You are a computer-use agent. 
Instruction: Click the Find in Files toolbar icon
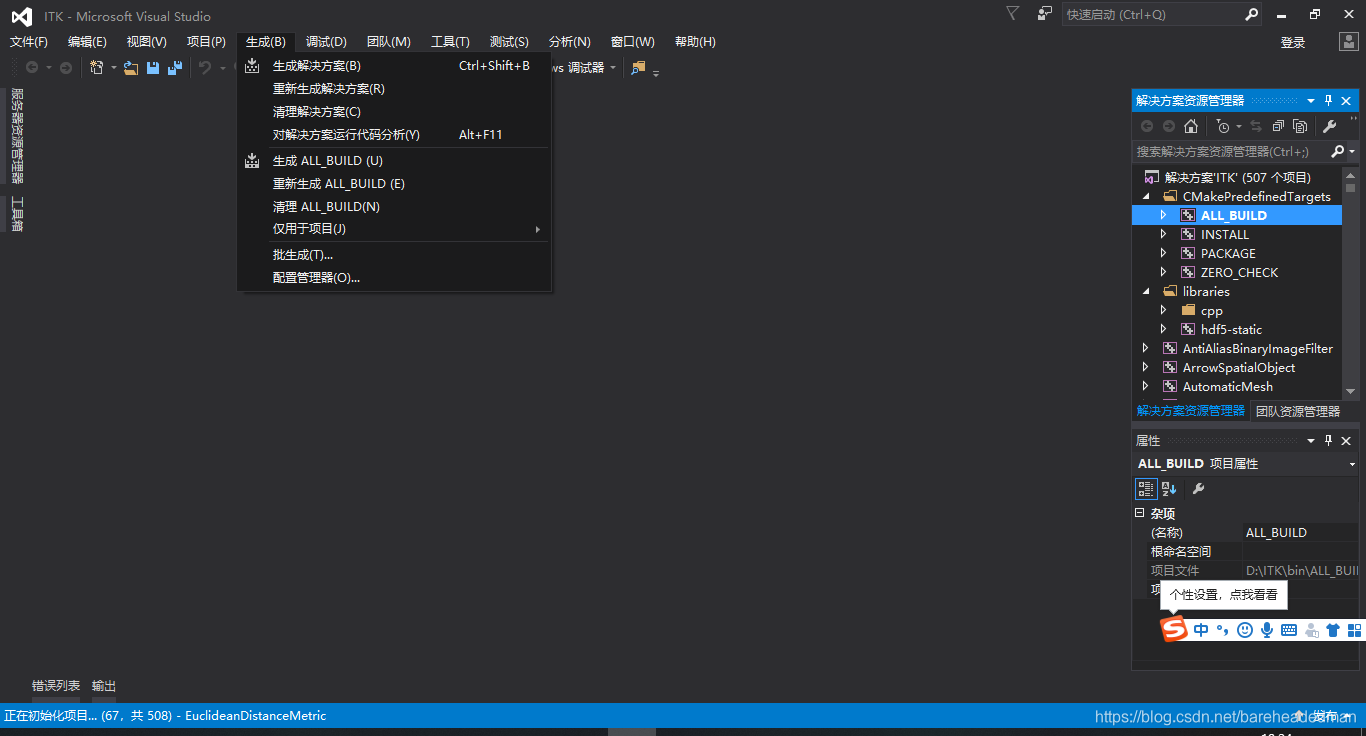click(x=638, y=68)
